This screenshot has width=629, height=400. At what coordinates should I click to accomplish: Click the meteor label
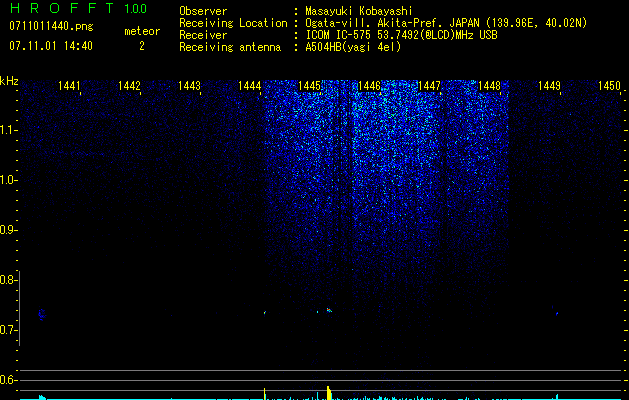point(142,31)
